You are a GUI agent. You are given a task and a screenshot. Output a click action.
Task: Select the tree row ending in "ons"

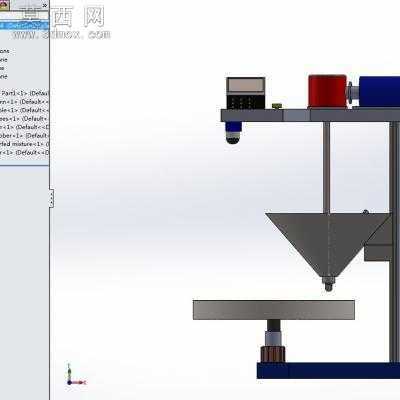click(x=5, y=51)
